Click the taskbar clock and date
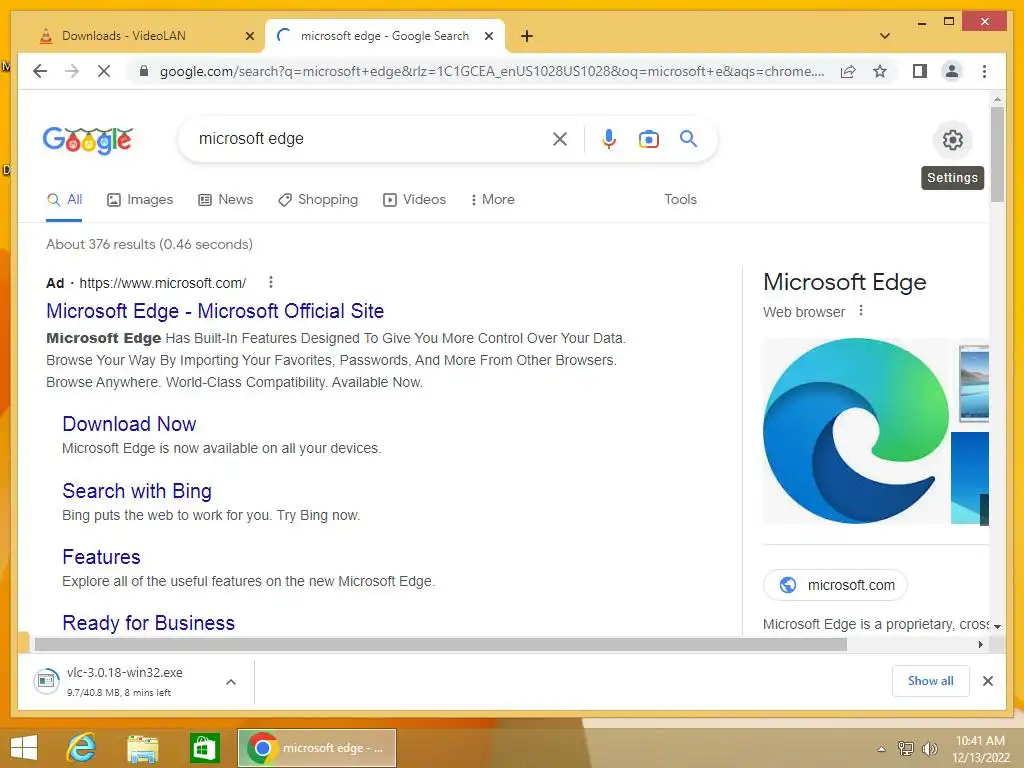 click(x=980, y=749)
